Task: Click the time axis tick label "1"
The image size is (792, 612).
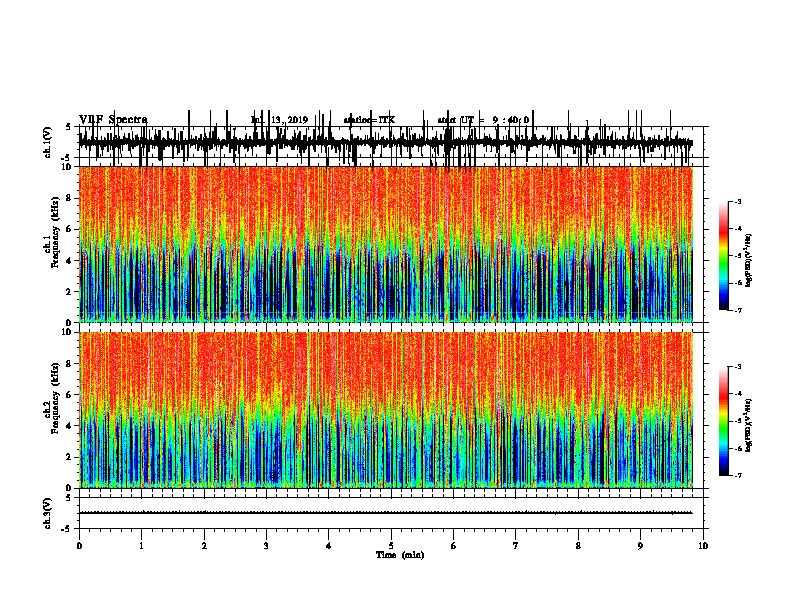Action: tap(141, 546)
